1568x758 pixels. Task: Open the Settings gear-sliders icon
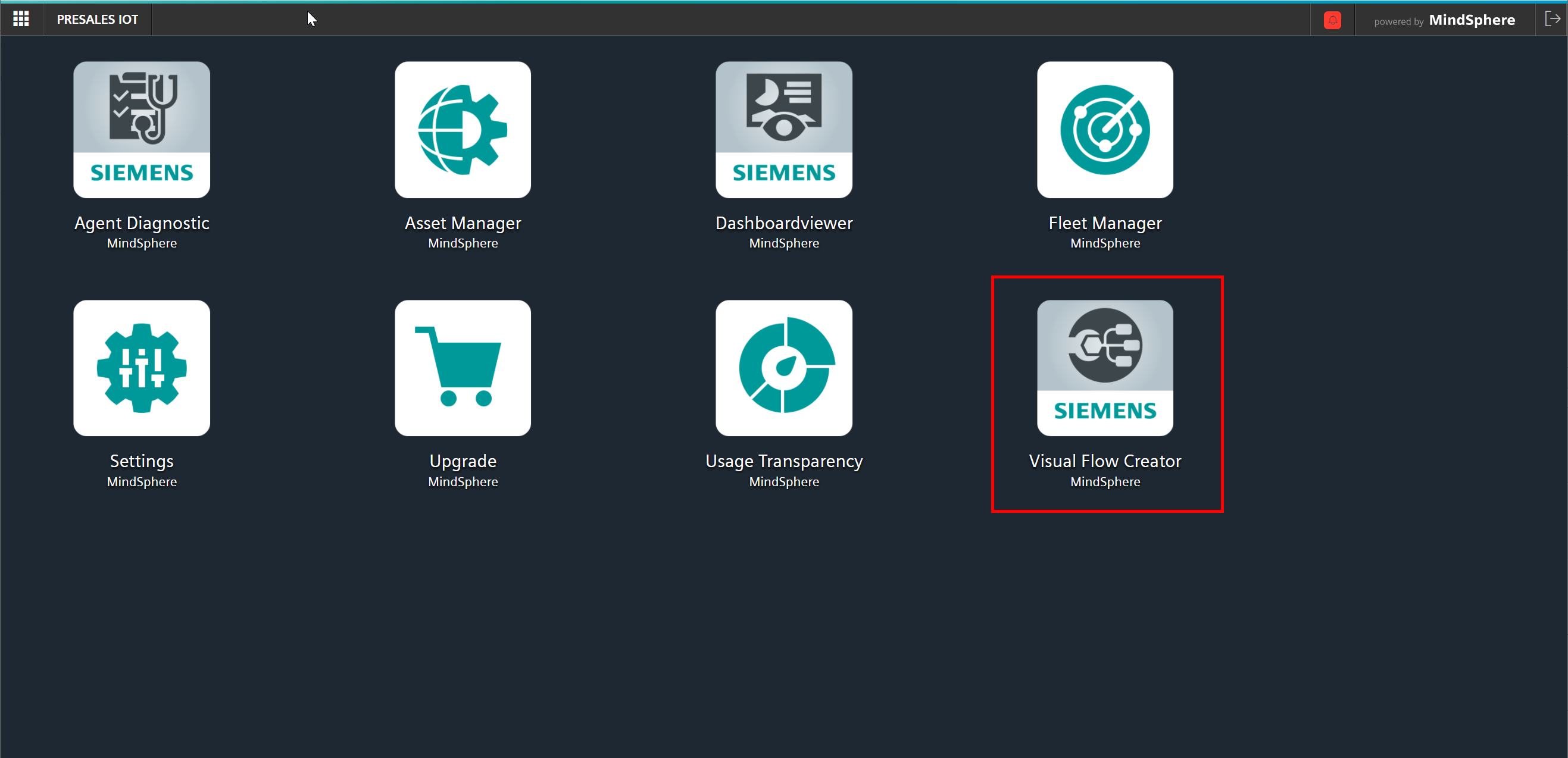coord(141,368)
